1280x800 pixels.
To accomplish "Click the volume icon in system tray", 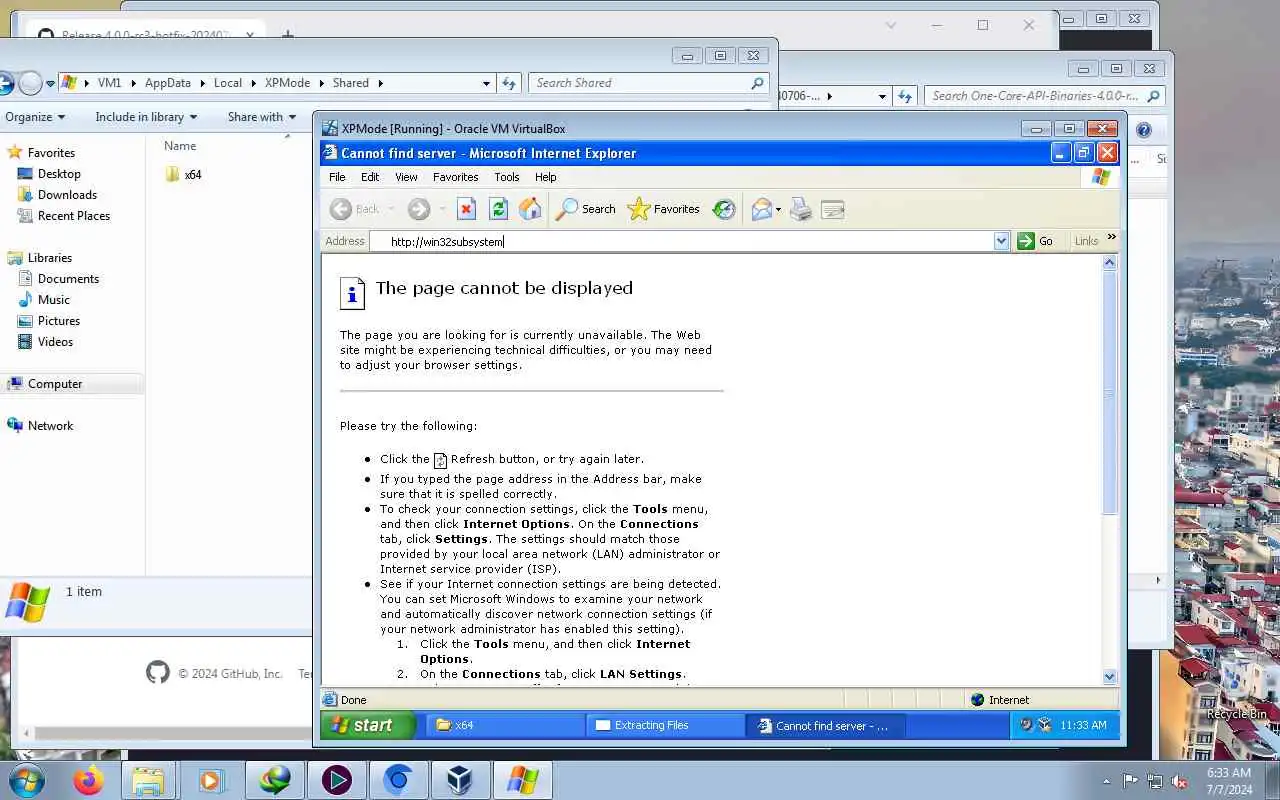I will [1180, 781].
